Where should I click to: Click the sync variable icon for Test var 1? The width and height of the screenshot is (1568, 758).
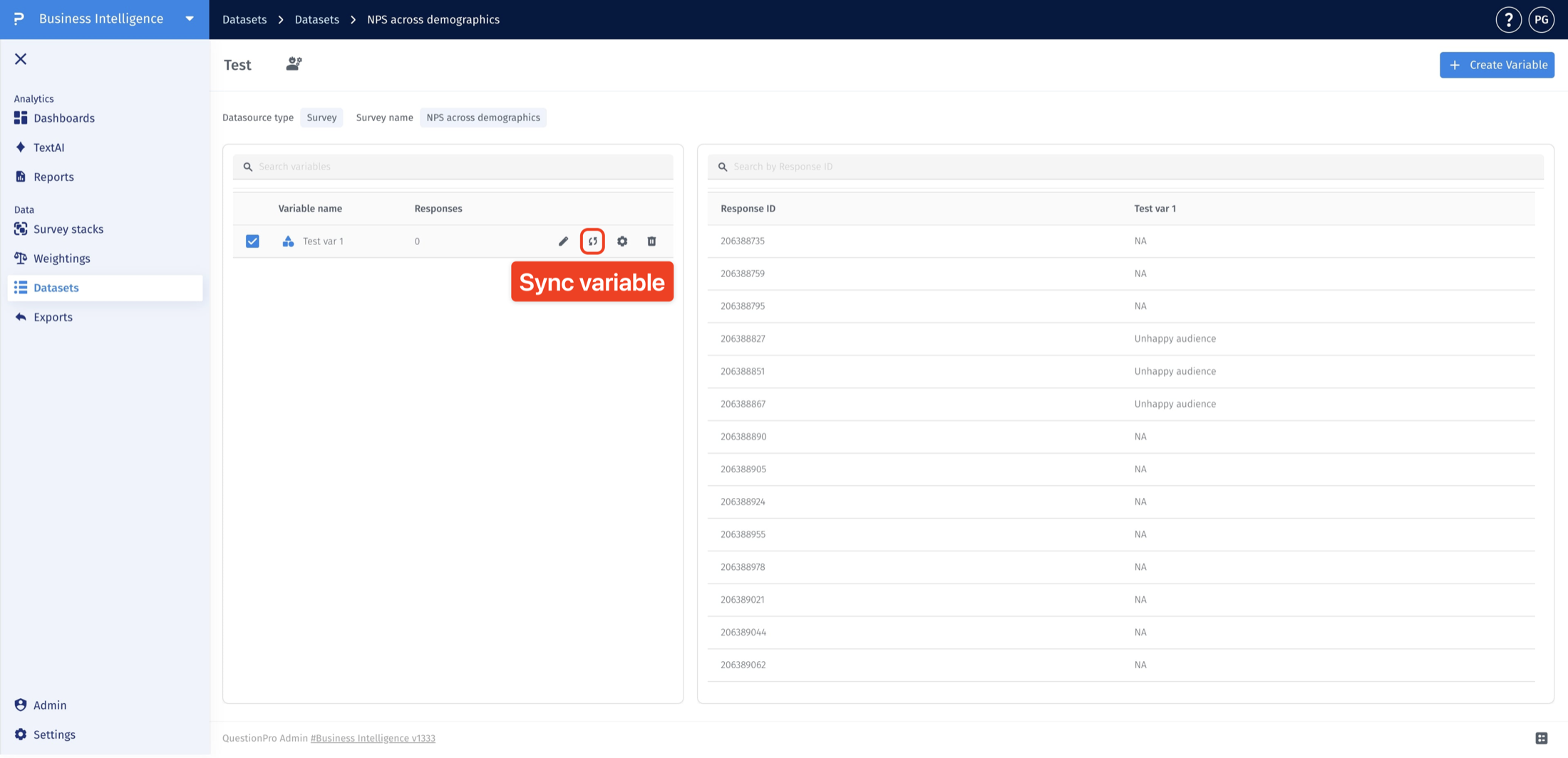pyautogui.click(x=592, y=242)
